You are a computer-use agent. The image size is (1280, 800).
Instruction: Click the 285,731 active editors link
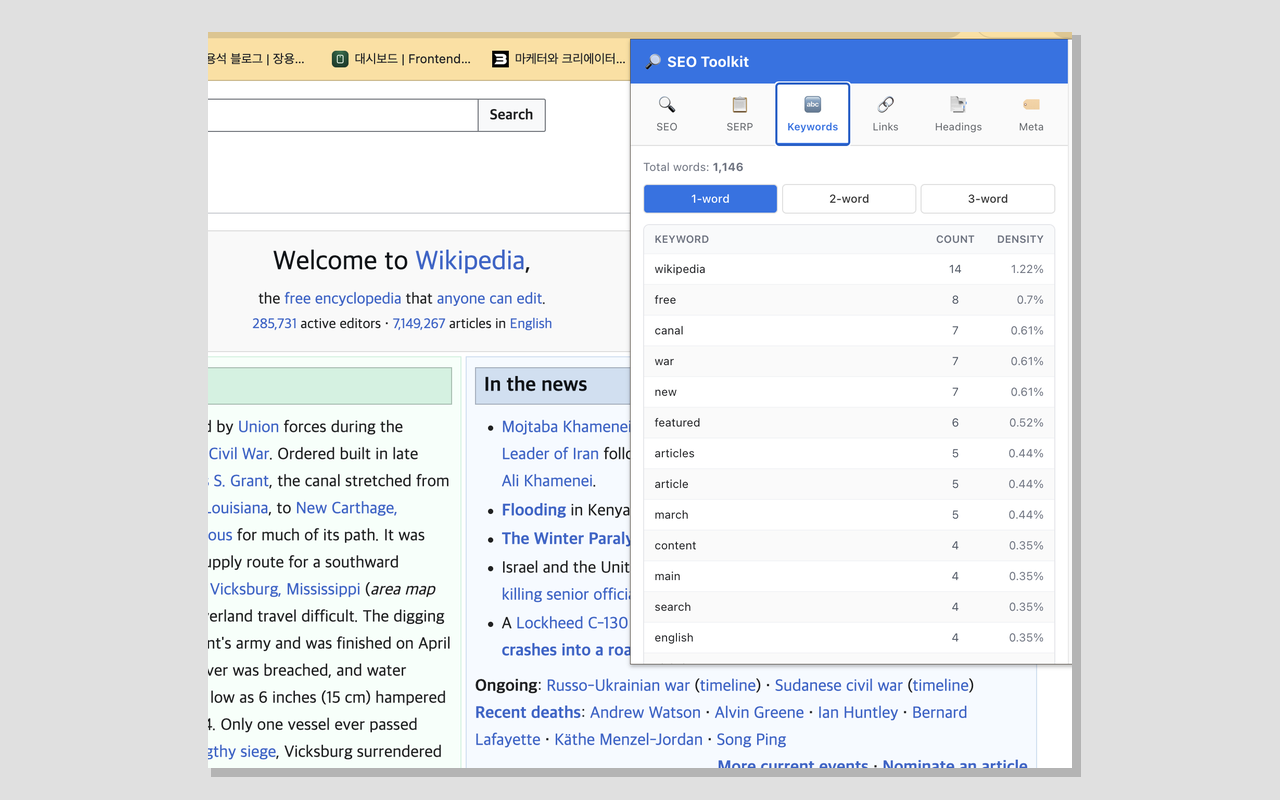(274, 323)
